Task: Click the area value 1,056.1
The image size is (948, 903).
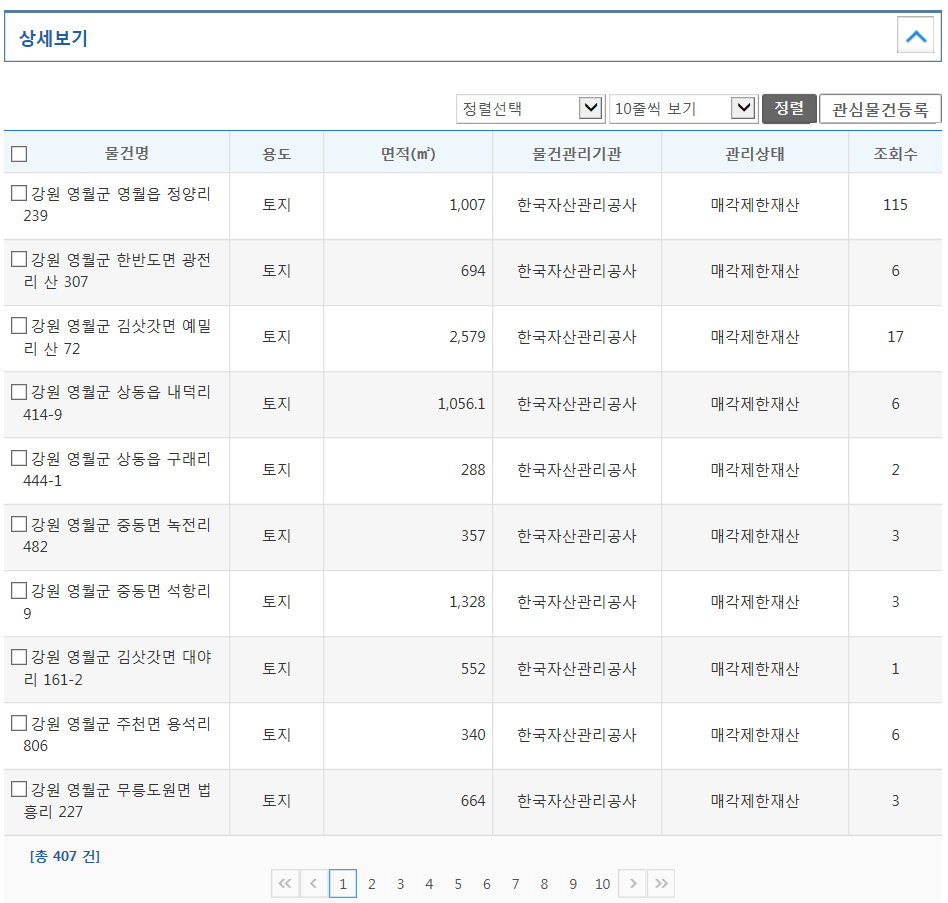Action: (x=461, y=403)
